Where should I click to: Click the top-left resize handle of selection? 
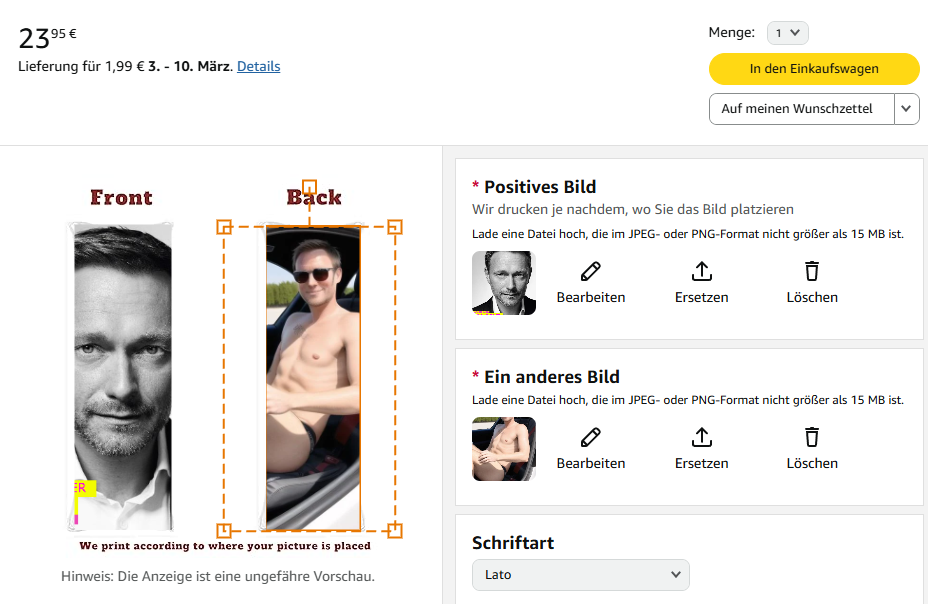[224, 227]
